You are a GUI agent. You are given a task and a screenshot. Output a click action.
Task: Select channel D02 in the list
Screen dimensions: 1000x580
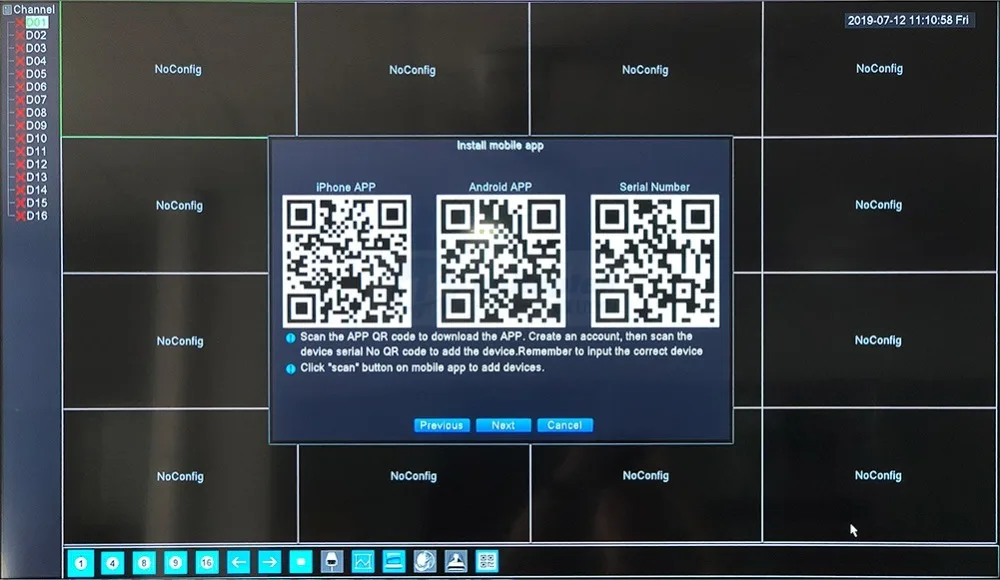tap(36, 35)
